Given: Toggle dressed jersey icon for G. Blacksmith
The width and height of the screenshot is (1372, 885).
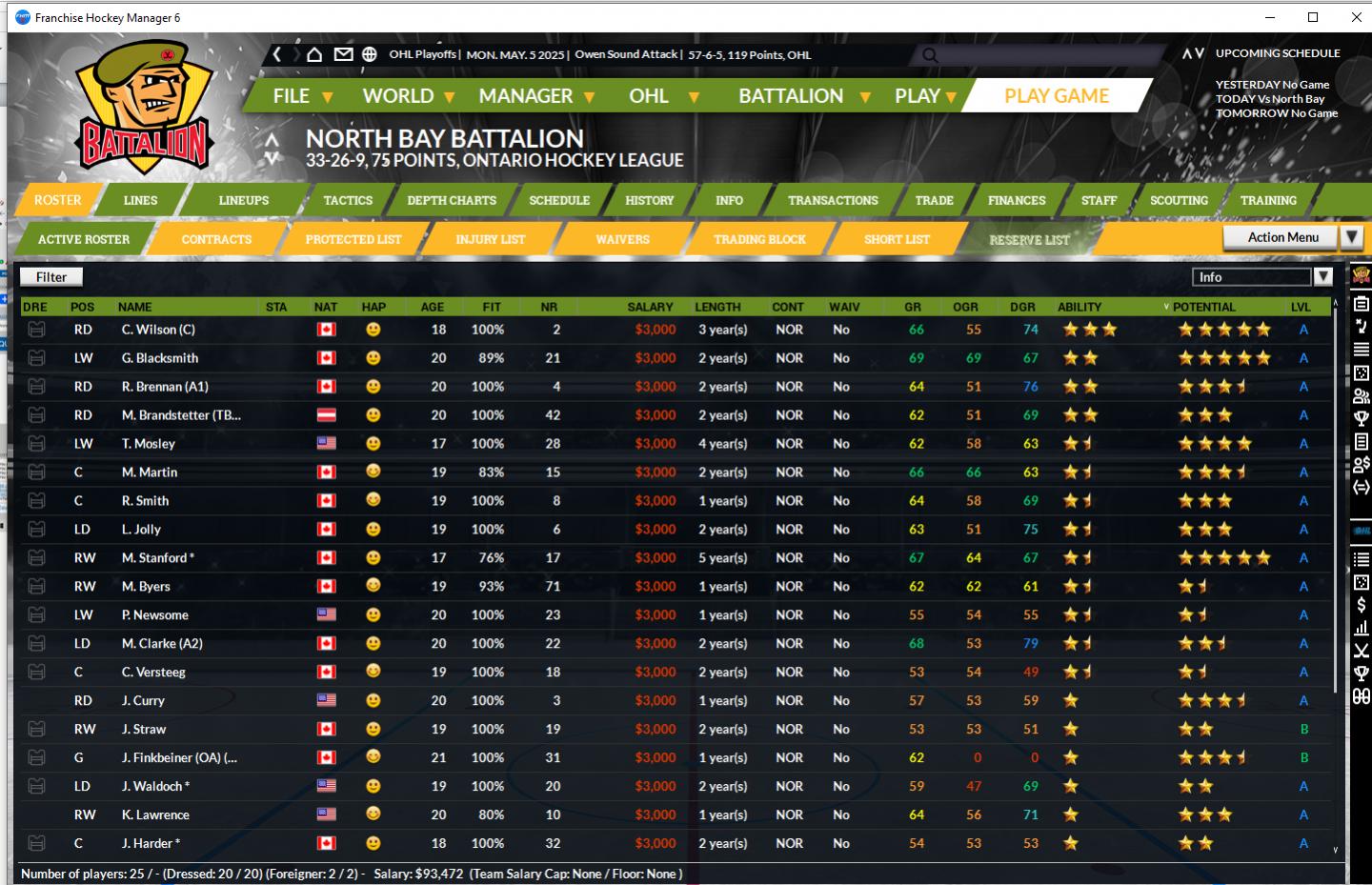Looking at the screenshot, I should (36, 358).
